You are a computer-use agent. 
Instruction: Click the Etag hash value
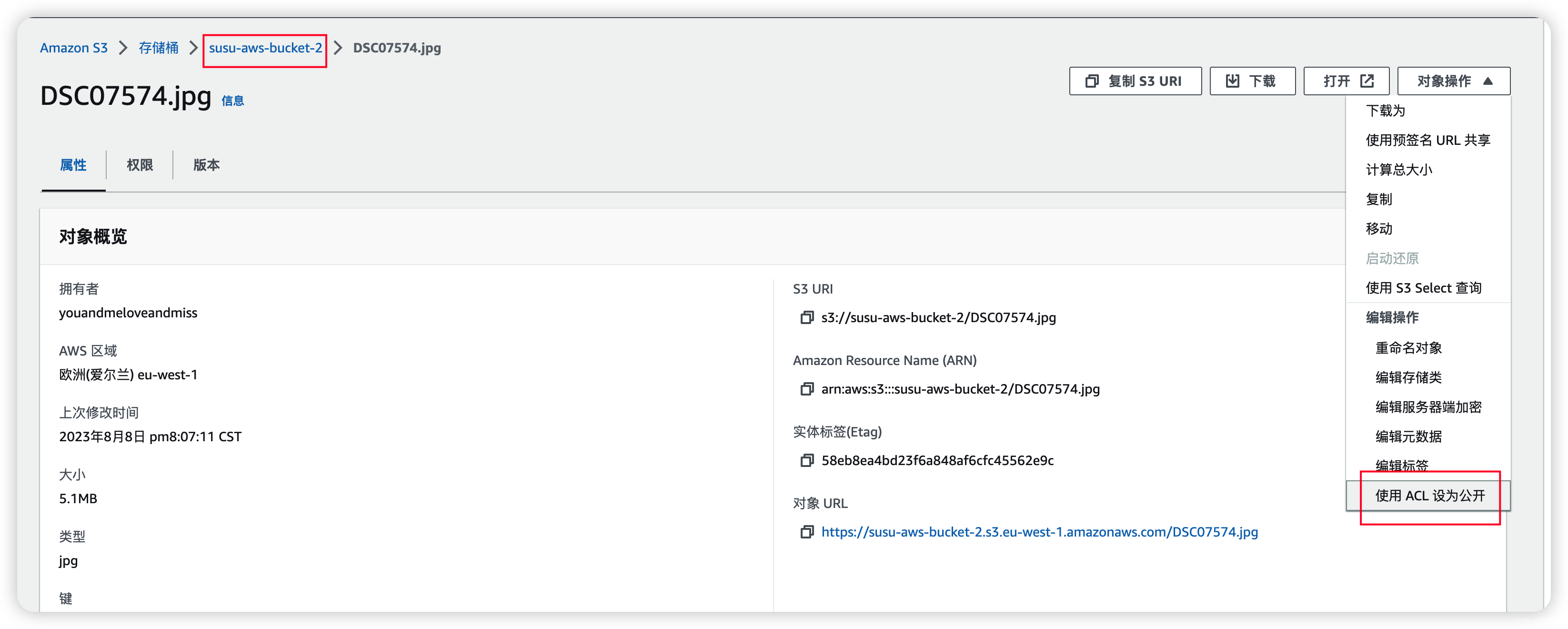pos(937,460)
